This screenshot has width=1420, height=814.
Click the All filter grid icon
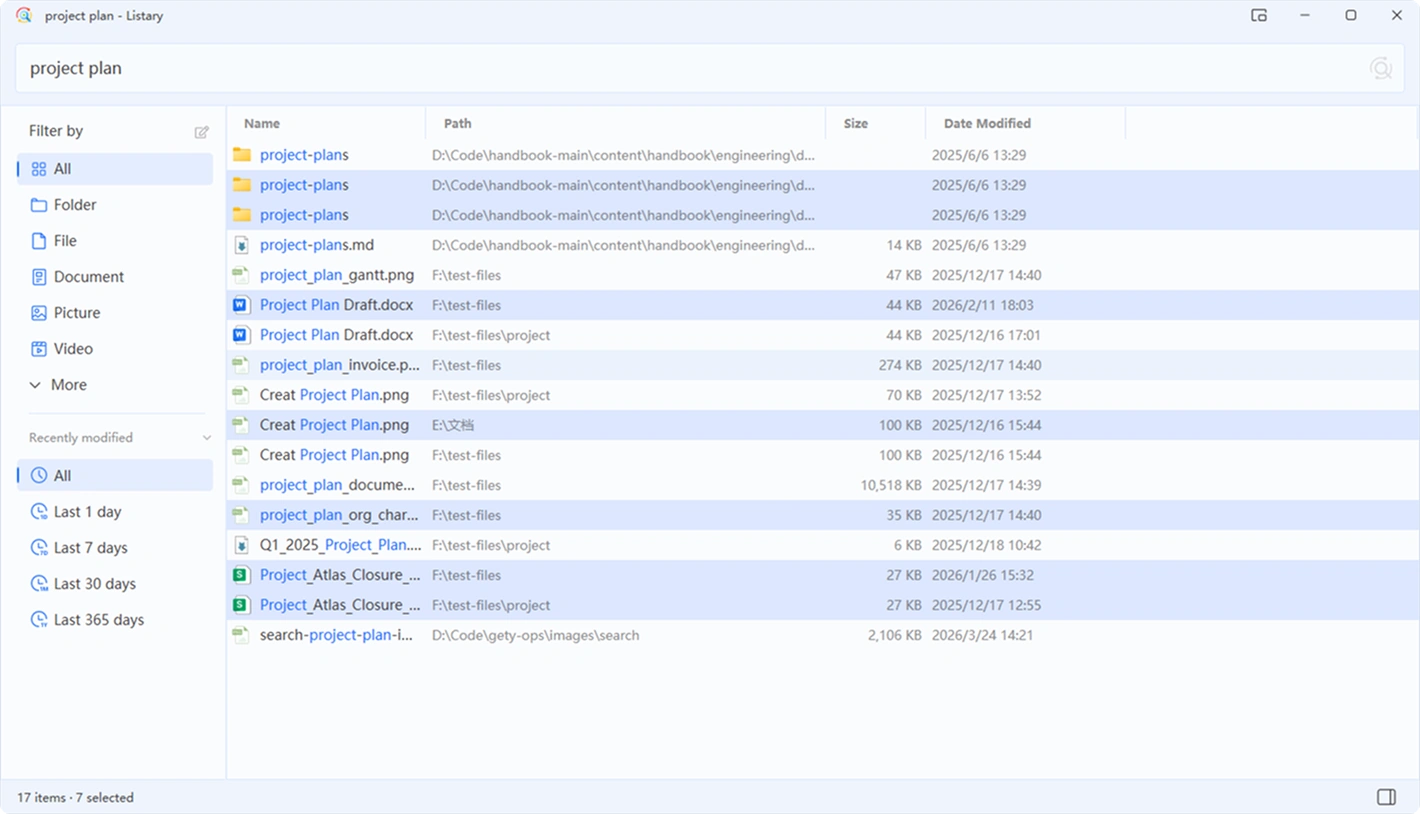tap(39, 169)
